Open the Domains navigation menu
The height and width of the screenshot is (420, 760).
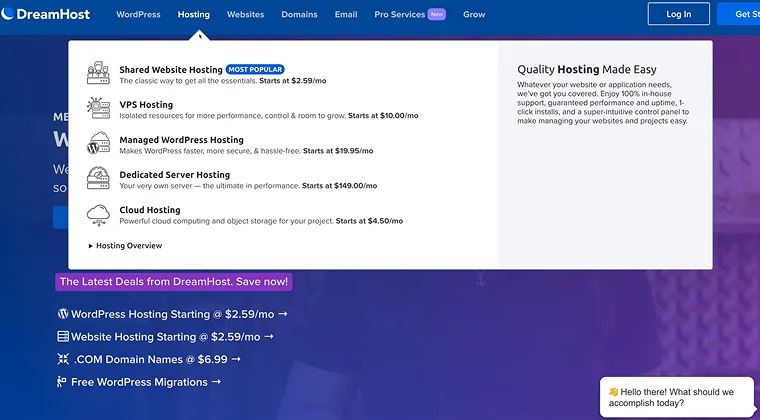coord(297,15)
